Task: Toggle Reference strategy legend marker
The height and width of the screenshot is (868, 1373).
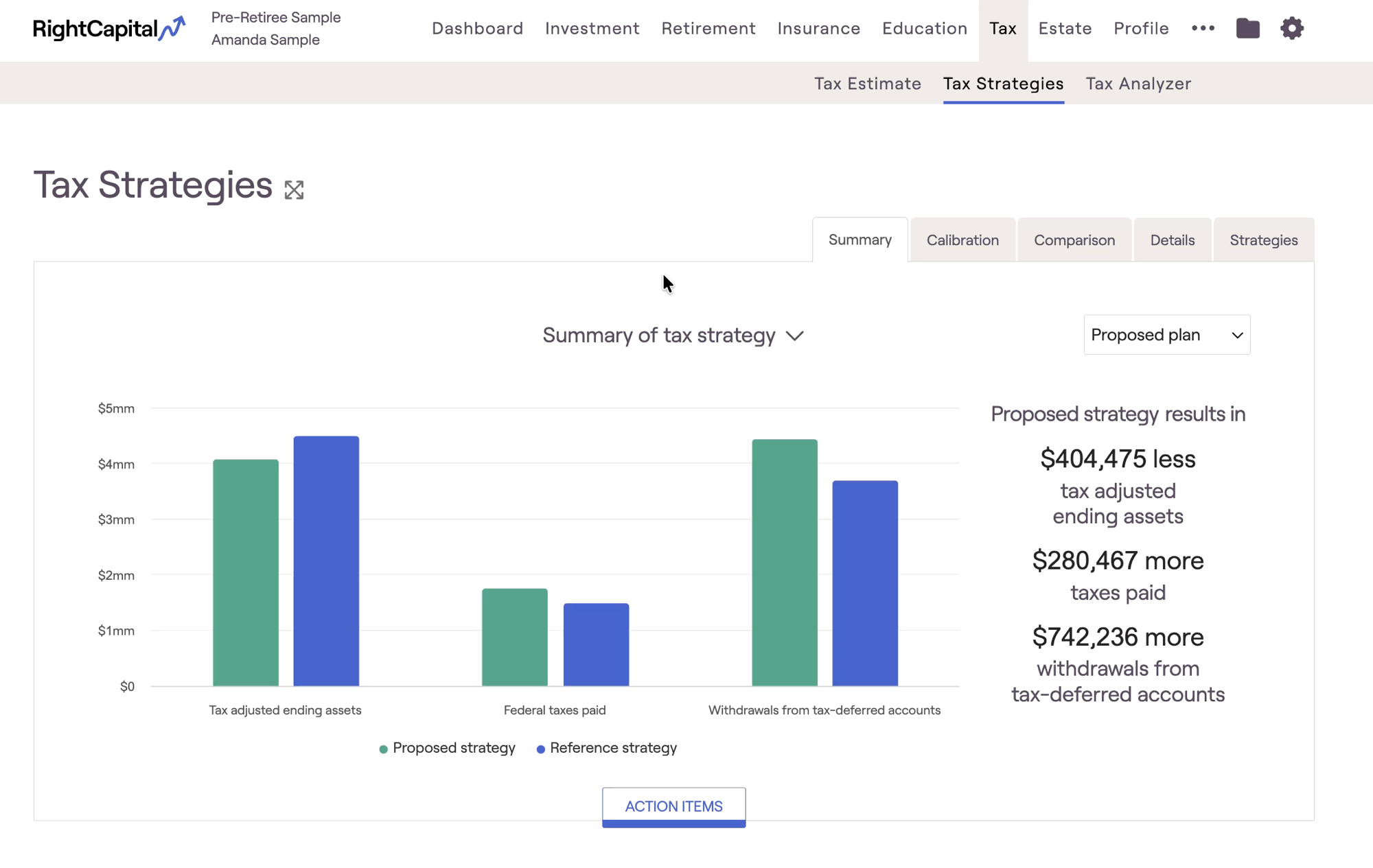Action: point(540,749)
